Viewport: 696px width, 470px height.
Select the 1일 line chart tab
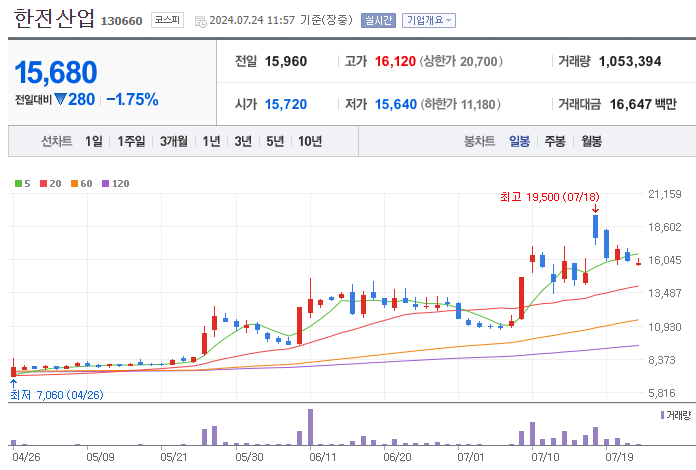point(94,142)
